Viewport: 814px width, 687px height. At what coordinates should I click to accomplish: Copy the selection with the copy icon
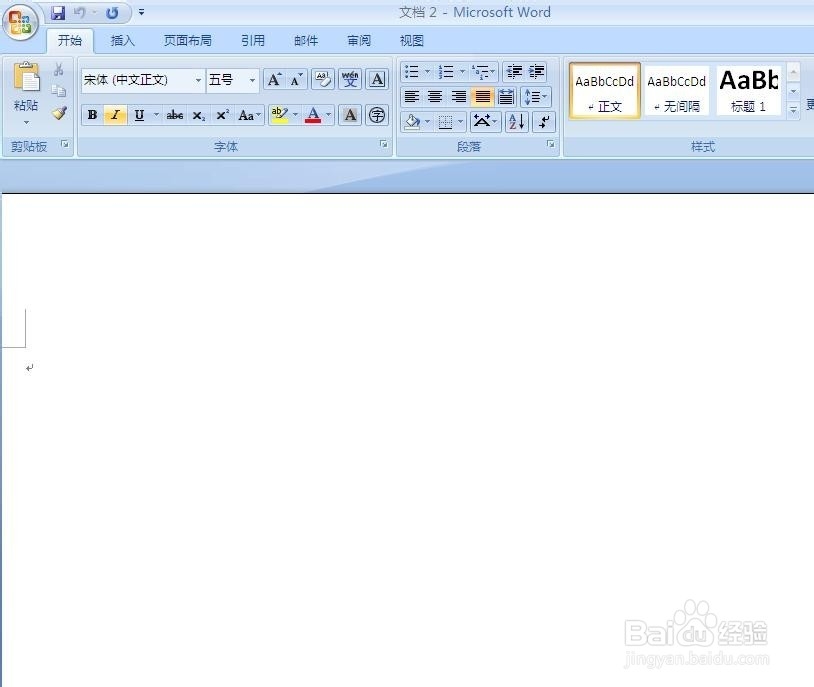59,91
